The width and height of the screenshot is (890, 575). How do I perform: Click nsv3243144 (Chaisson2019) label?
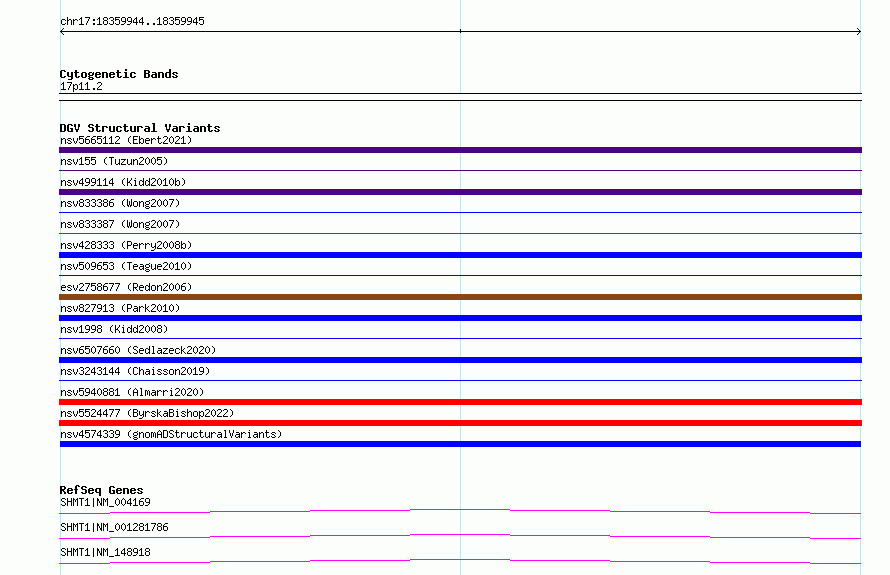click(135, 371)
